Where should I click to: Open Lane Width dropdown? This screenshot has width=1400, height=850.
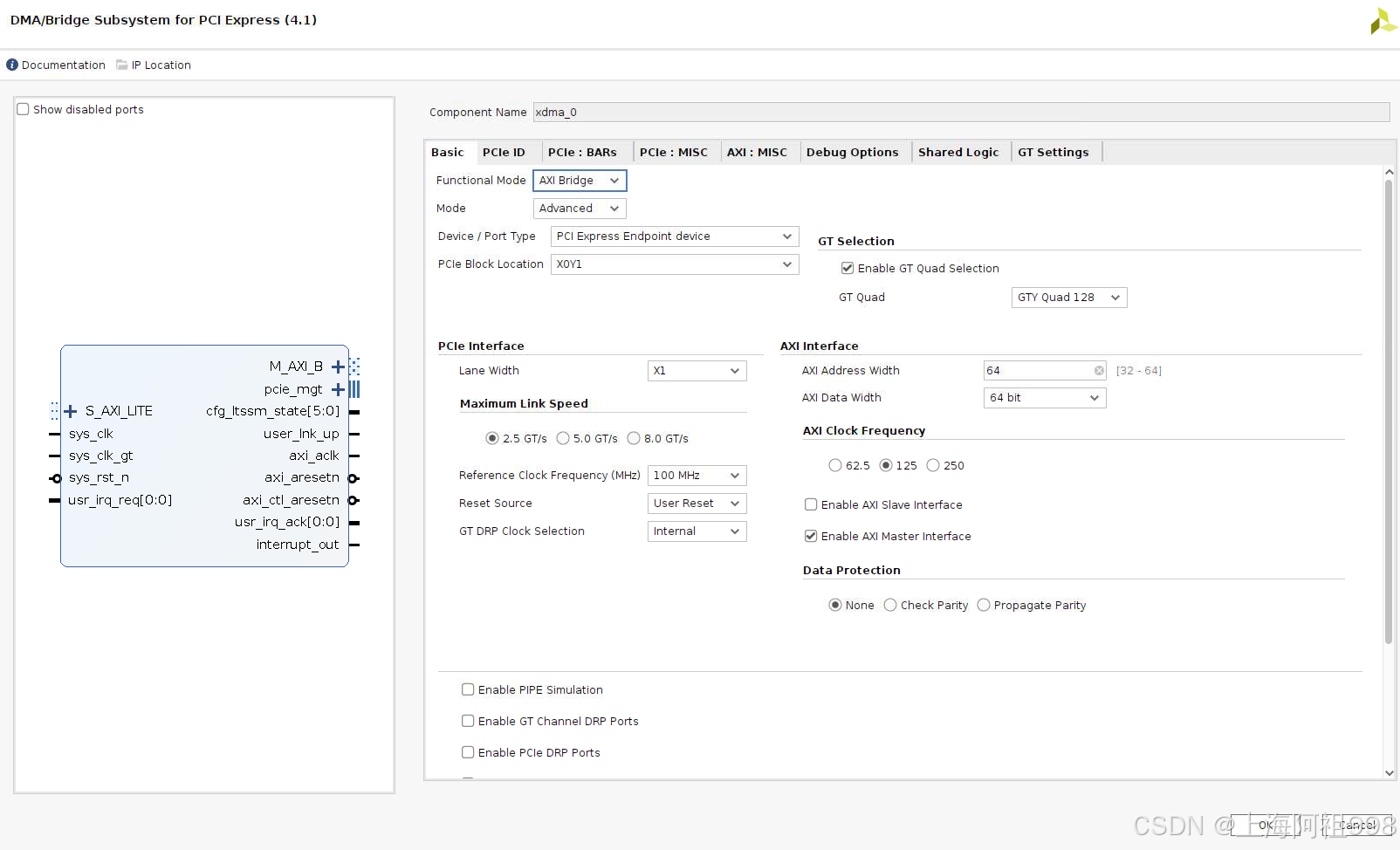697,371
